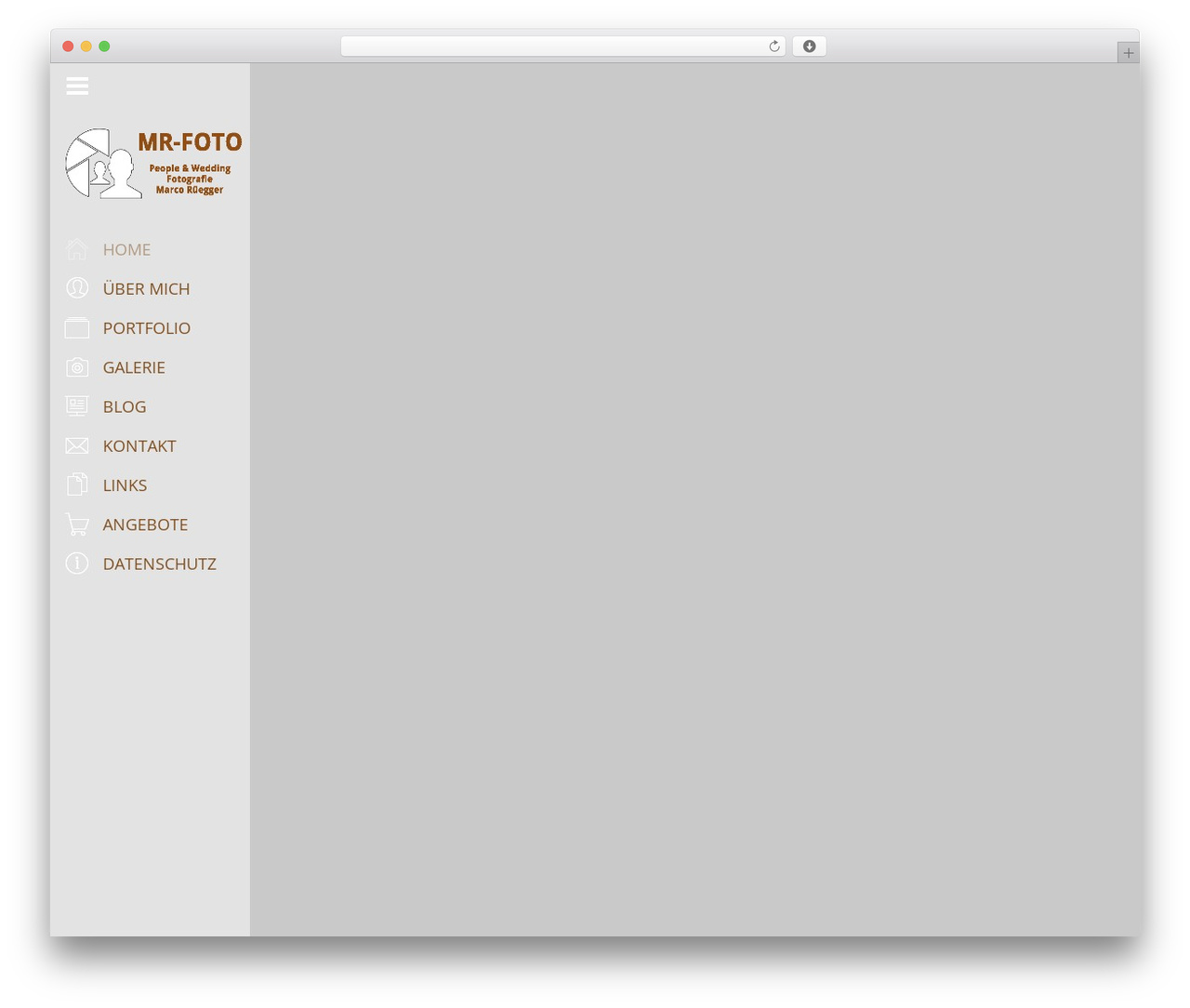The width and height of the screenshot is (1190, 1008).
Task: Open the ÜBER MICH page
Action: pos(146,288)
